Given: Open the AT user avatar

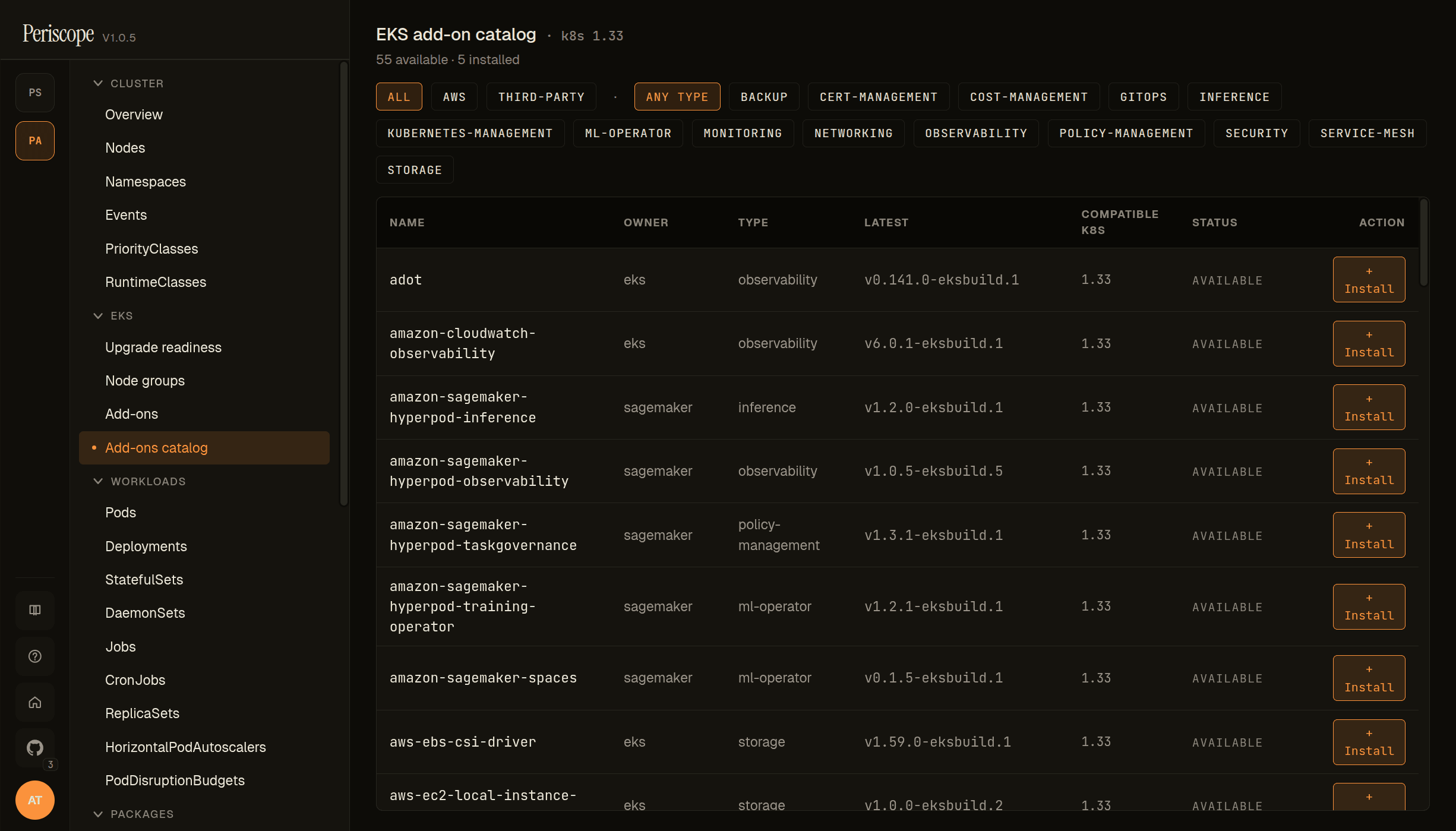Looking at the screenshot, I should (x=35, y=800).
